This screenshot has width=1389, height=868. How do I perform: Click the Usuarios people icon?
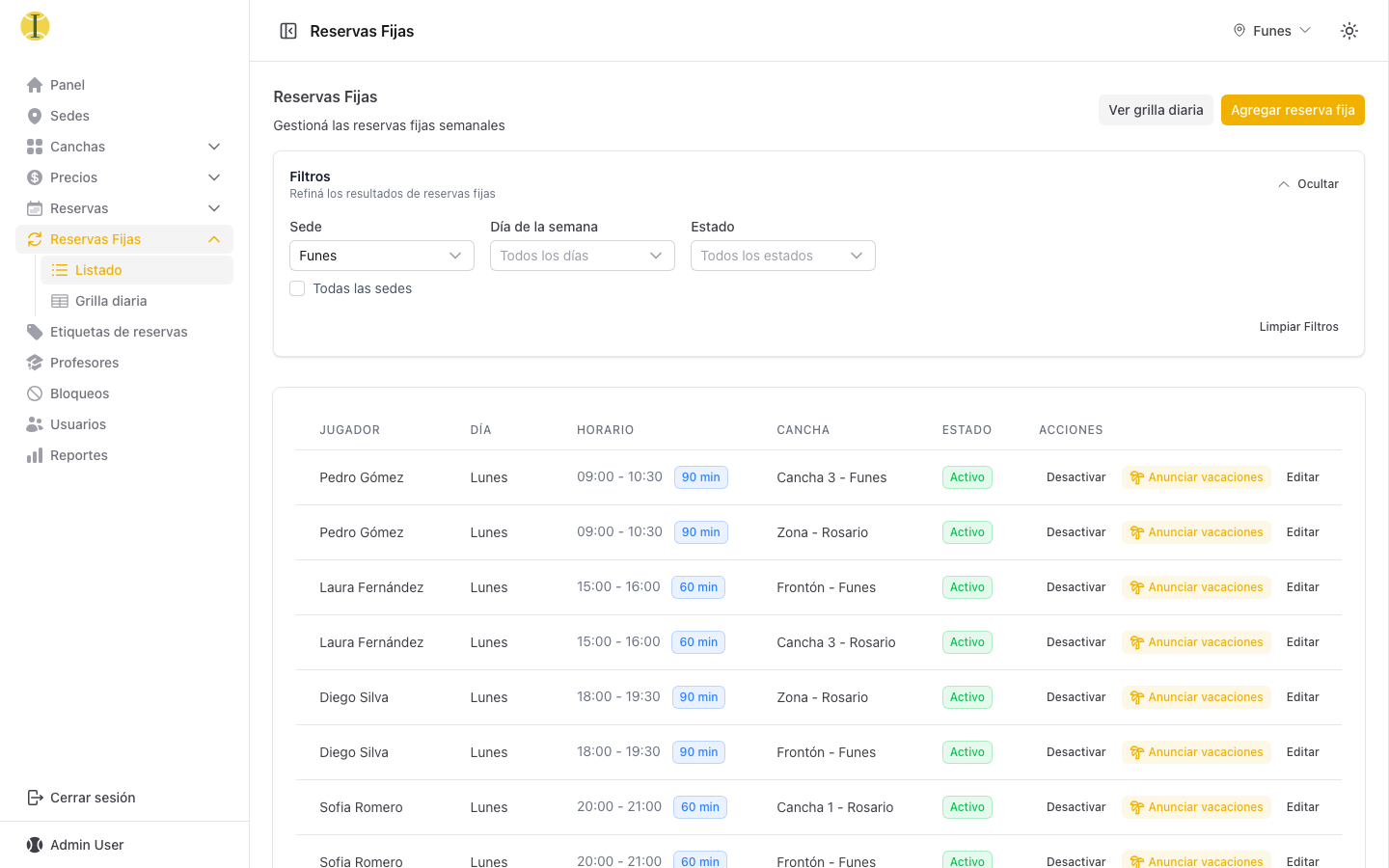point(35,424)
